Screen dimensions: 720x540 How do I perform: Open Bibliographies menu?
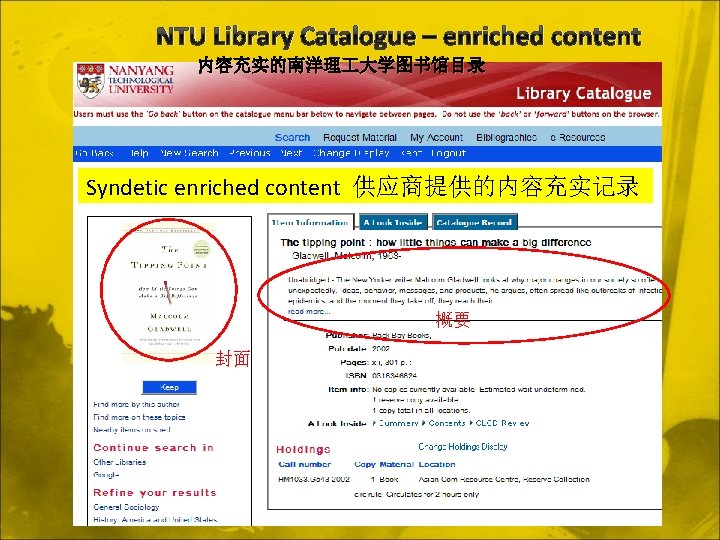(x=506, y=137)
